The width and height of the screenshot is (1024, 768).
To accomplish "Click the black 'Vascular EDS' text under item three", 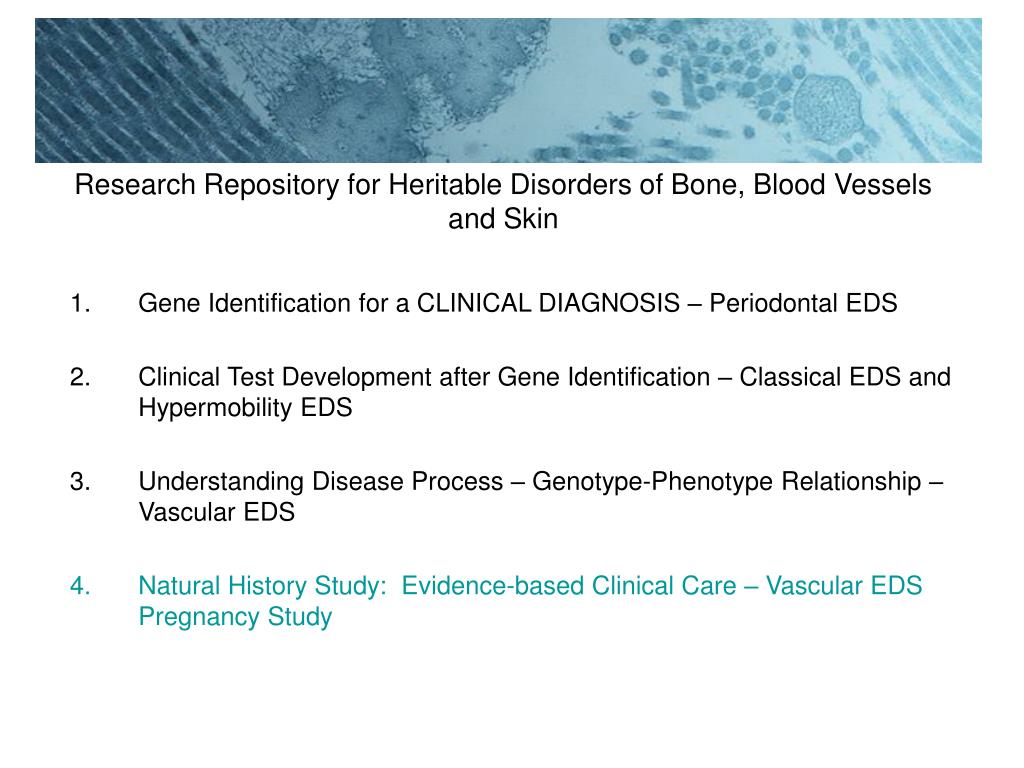I will click(x=216, y=512).
